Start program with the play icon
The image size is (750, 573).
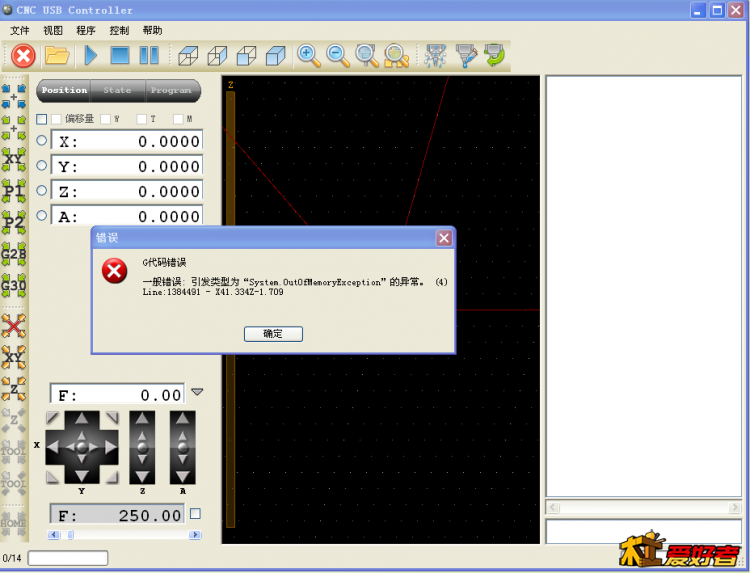tap(90, 55)
